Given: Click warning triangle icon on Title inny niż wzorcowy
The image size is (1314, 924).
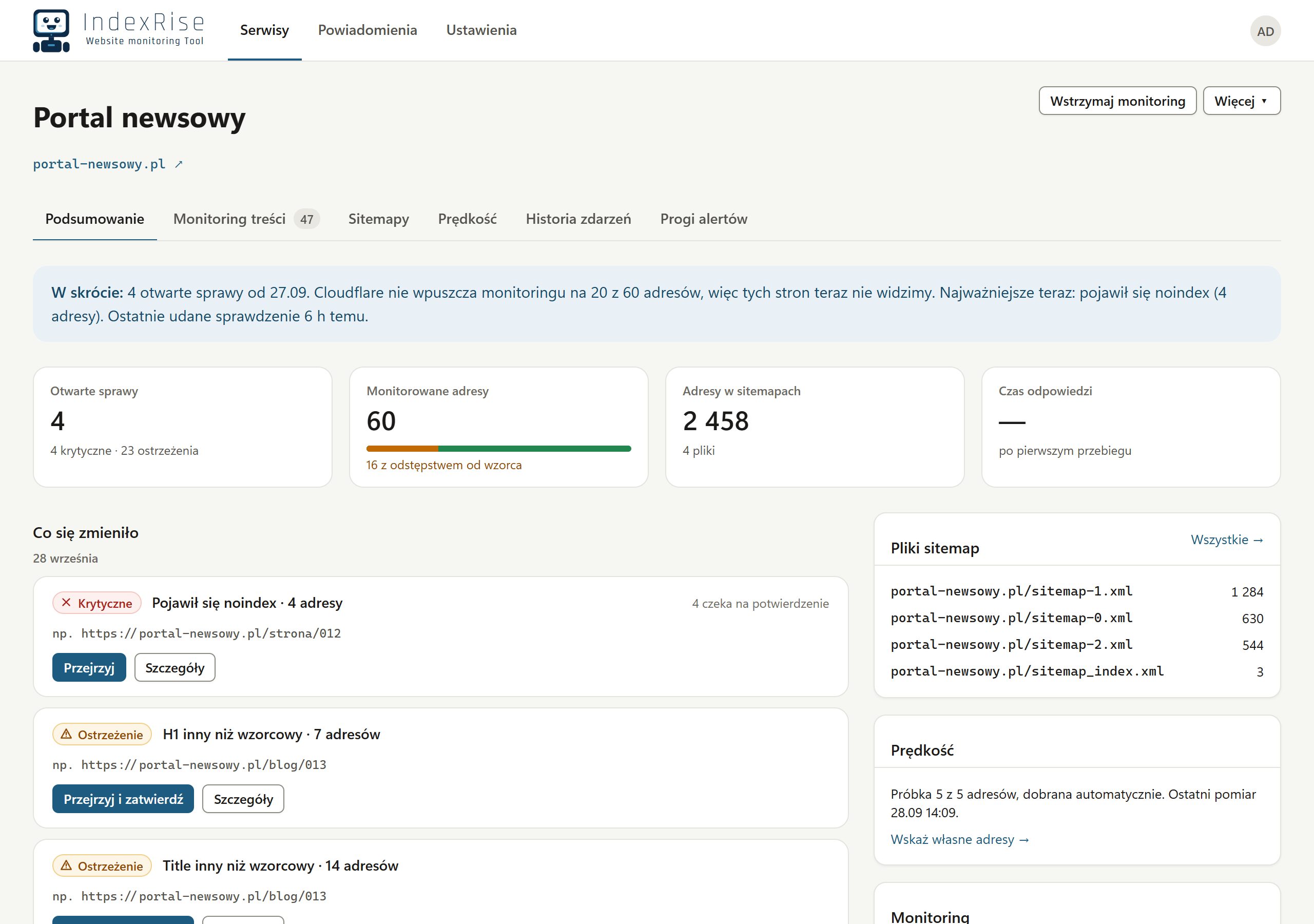Looking at the screenshot, I should [66, 865].
